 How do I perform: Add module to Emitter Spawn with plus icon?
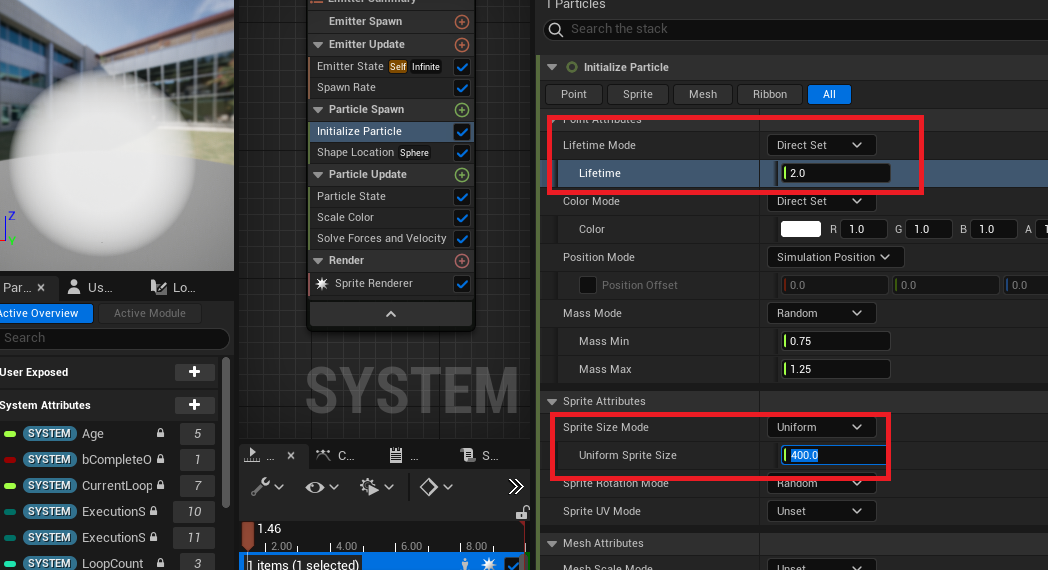pos(462,22)
